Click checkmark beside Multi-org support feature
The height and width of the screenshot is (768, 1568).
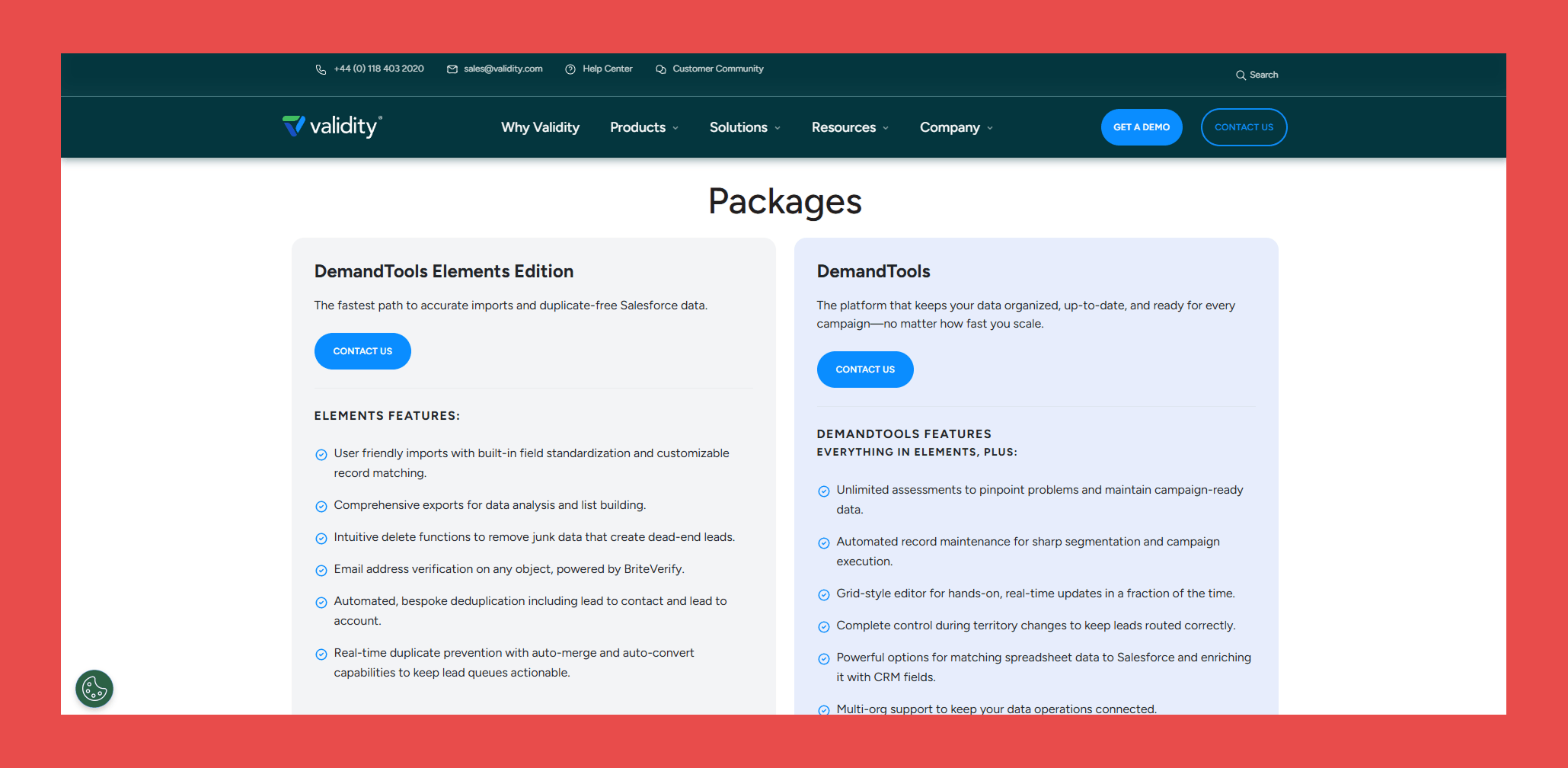824,709
